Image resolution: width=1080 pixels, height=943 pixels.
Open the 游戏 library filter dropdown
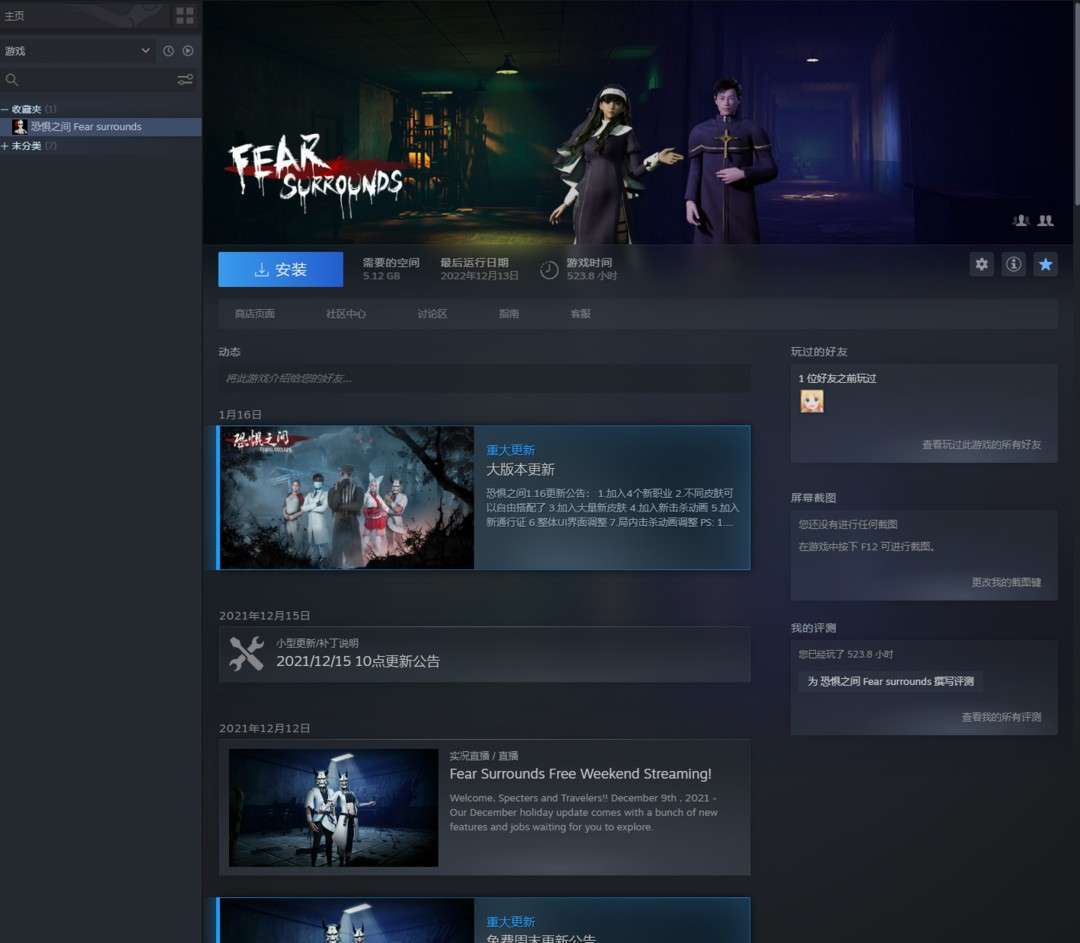pyautogui.click(x=77, y=51)
